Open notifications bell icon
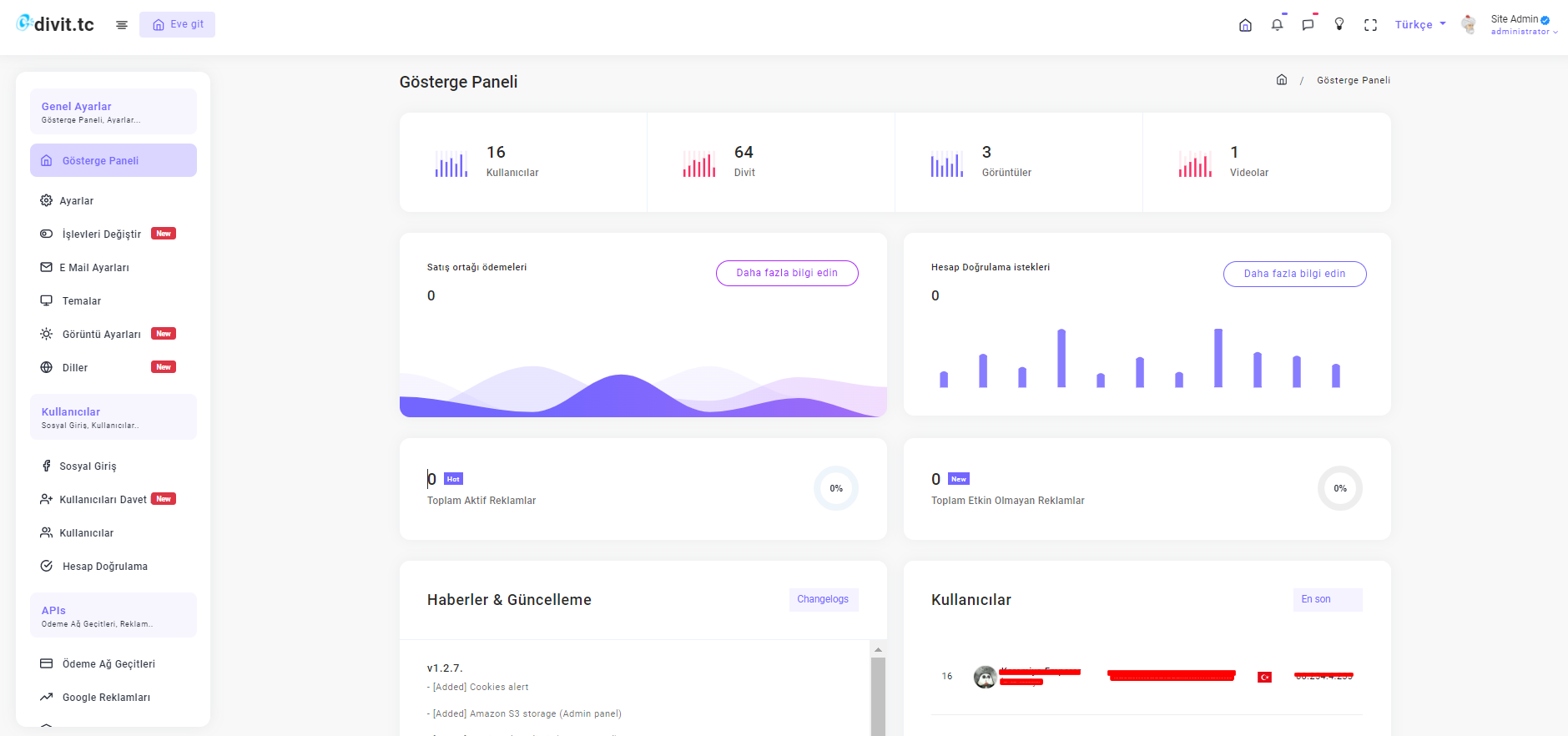Image resolution: width=1568 pixels, height=736 pixels. coord(1277,25)
